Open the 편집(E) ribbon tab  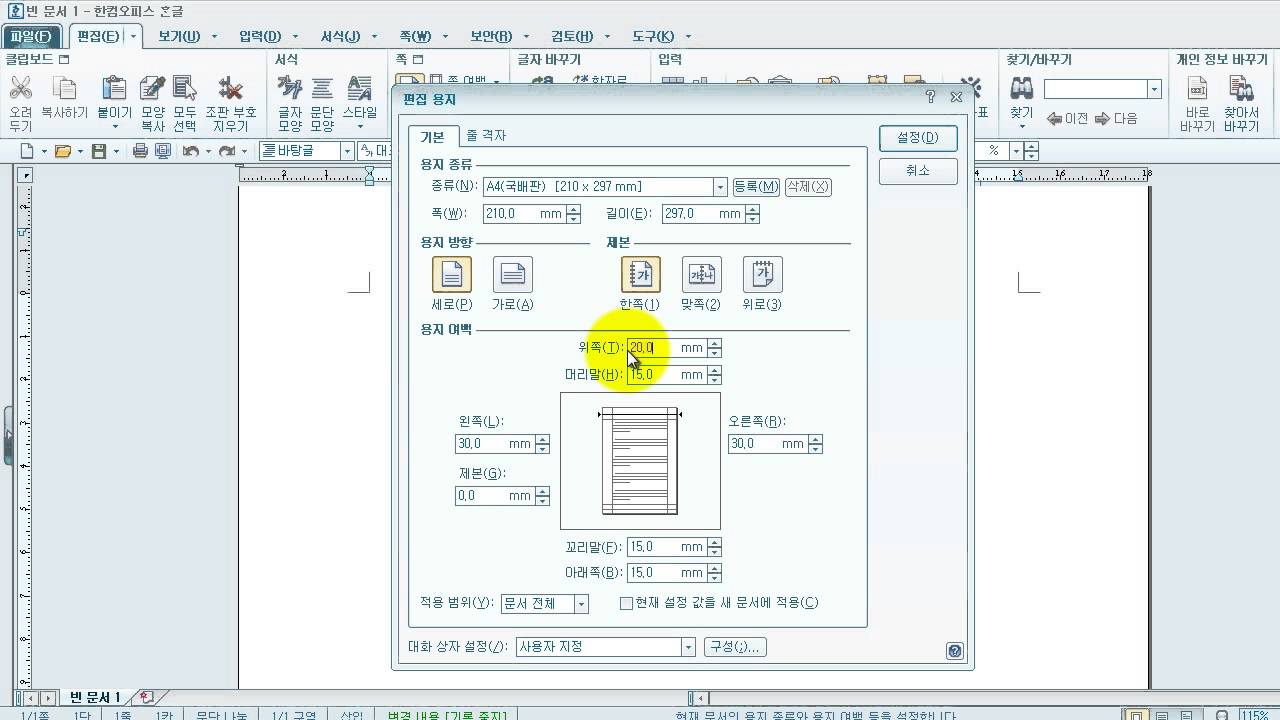(x=97, y=36)
